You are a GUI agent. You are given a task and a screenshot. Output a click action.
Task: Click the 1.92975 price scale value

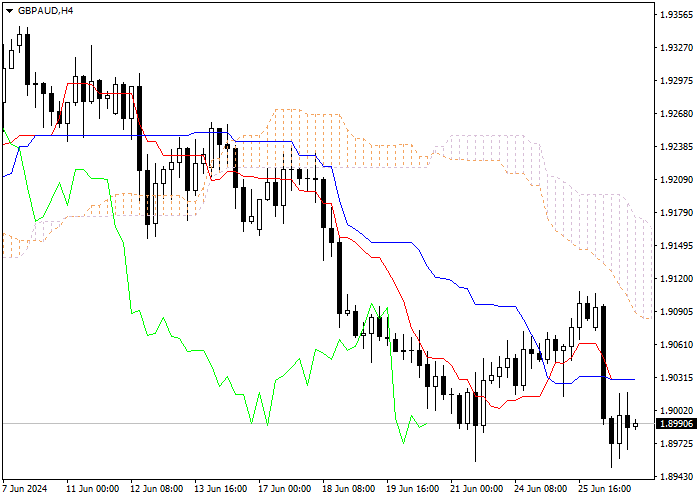(677, 81)
